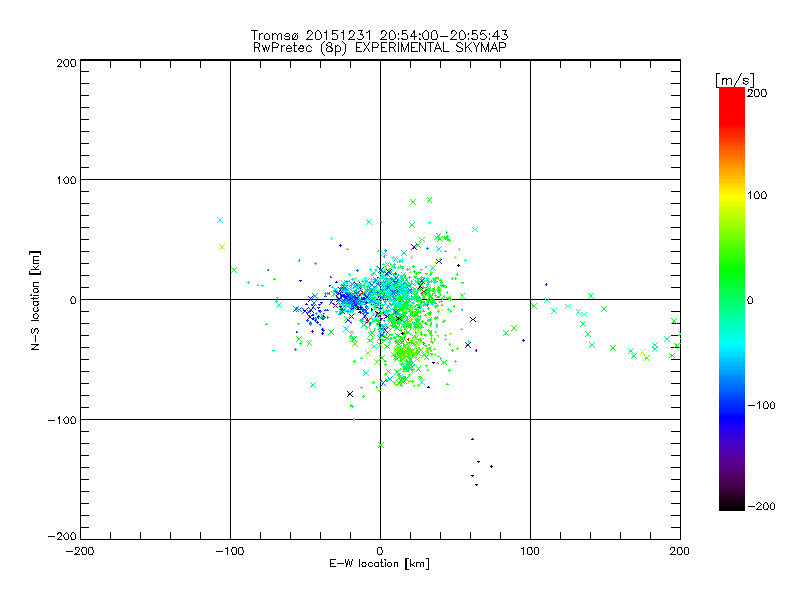The image size is (800, 600).
Task: Click the [m/s] colorbar unit label
Action: (x=735, y=80)
